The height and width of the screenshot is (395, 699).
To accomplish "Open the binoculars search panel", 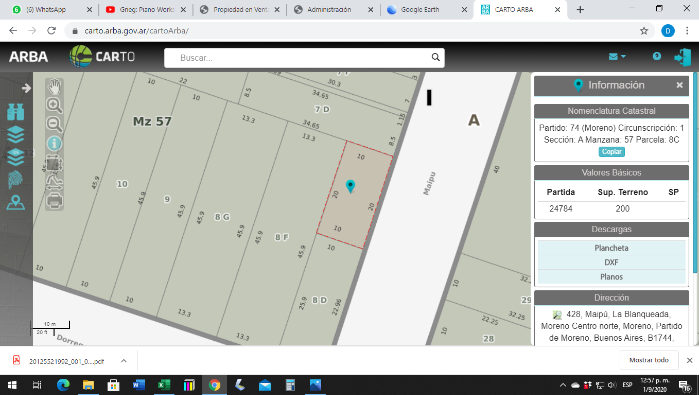I will (16, 112).
